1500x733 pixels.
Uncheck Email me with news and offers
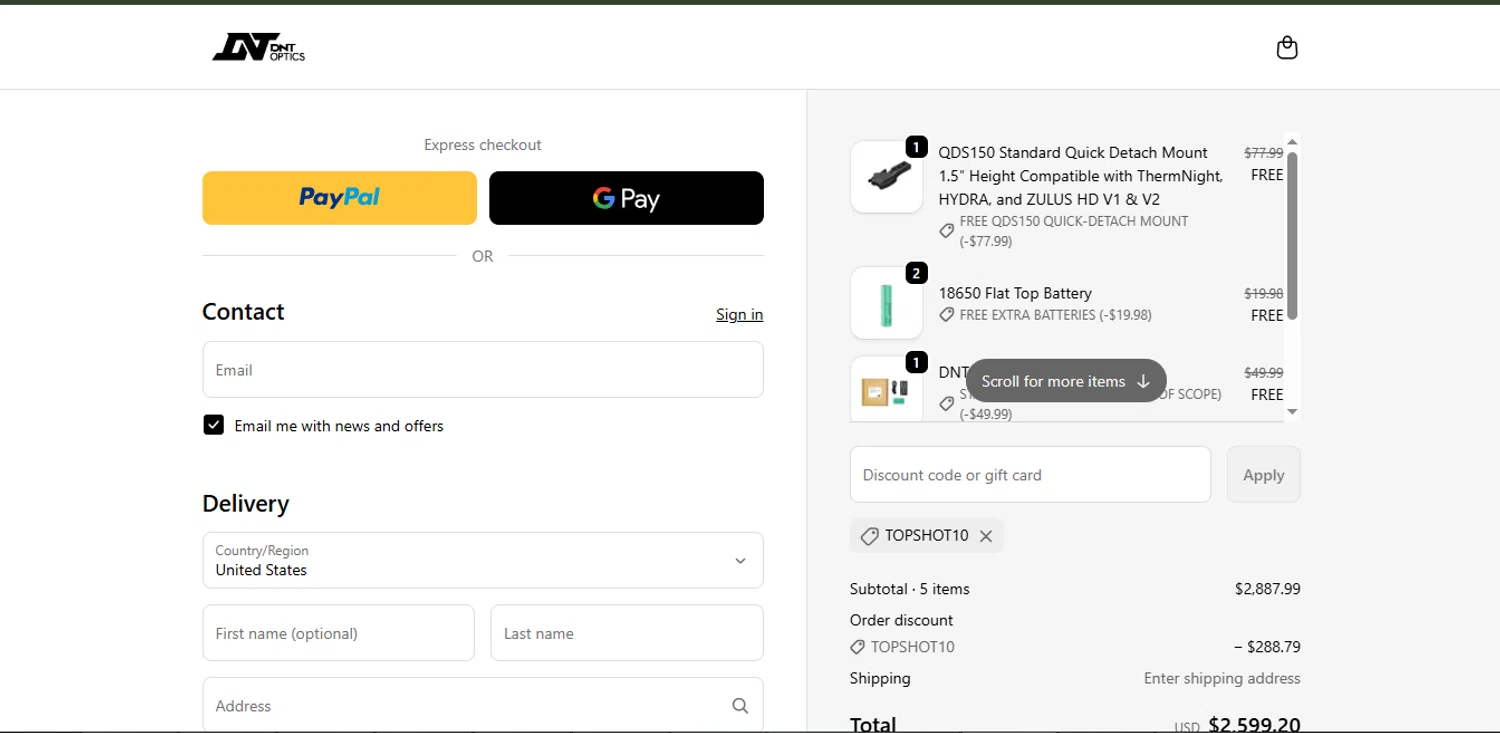213,425
